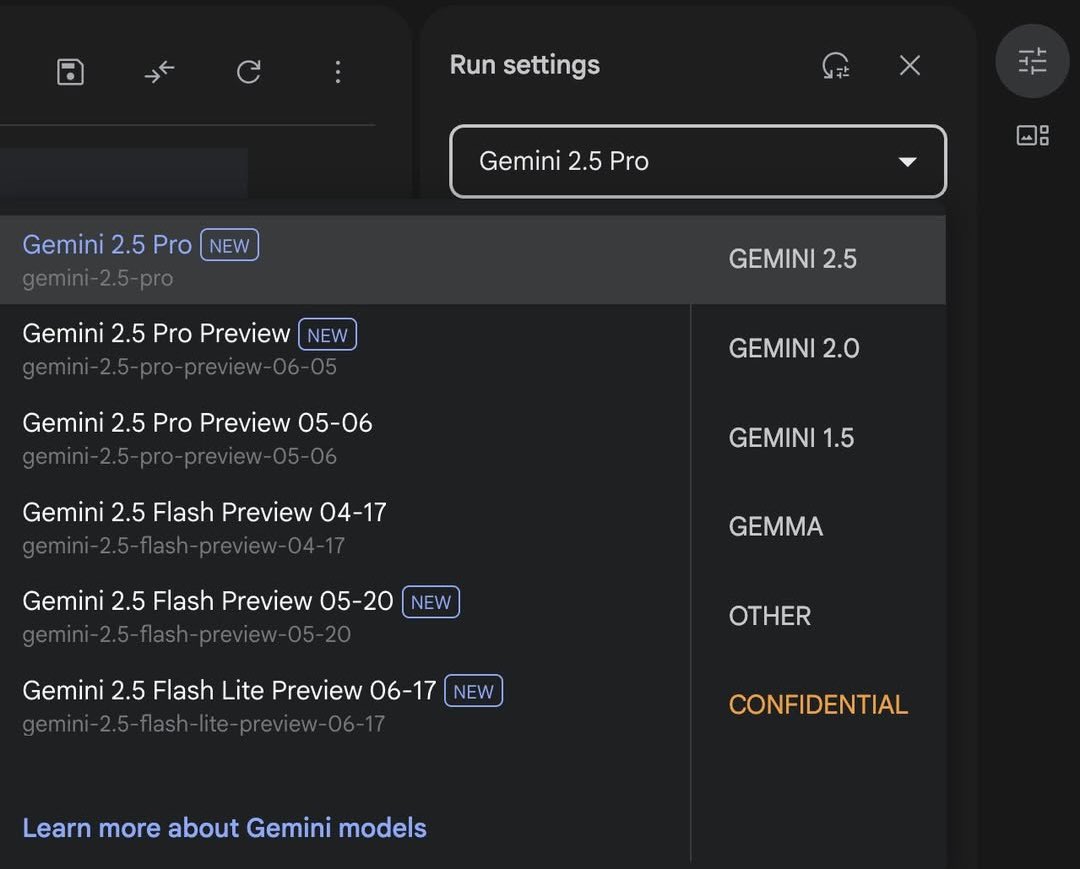This screenshot has height=869, width=1080.
Task: Open the three-dot overflow menu
Action: pyautogui.click(x=338, y=72)
